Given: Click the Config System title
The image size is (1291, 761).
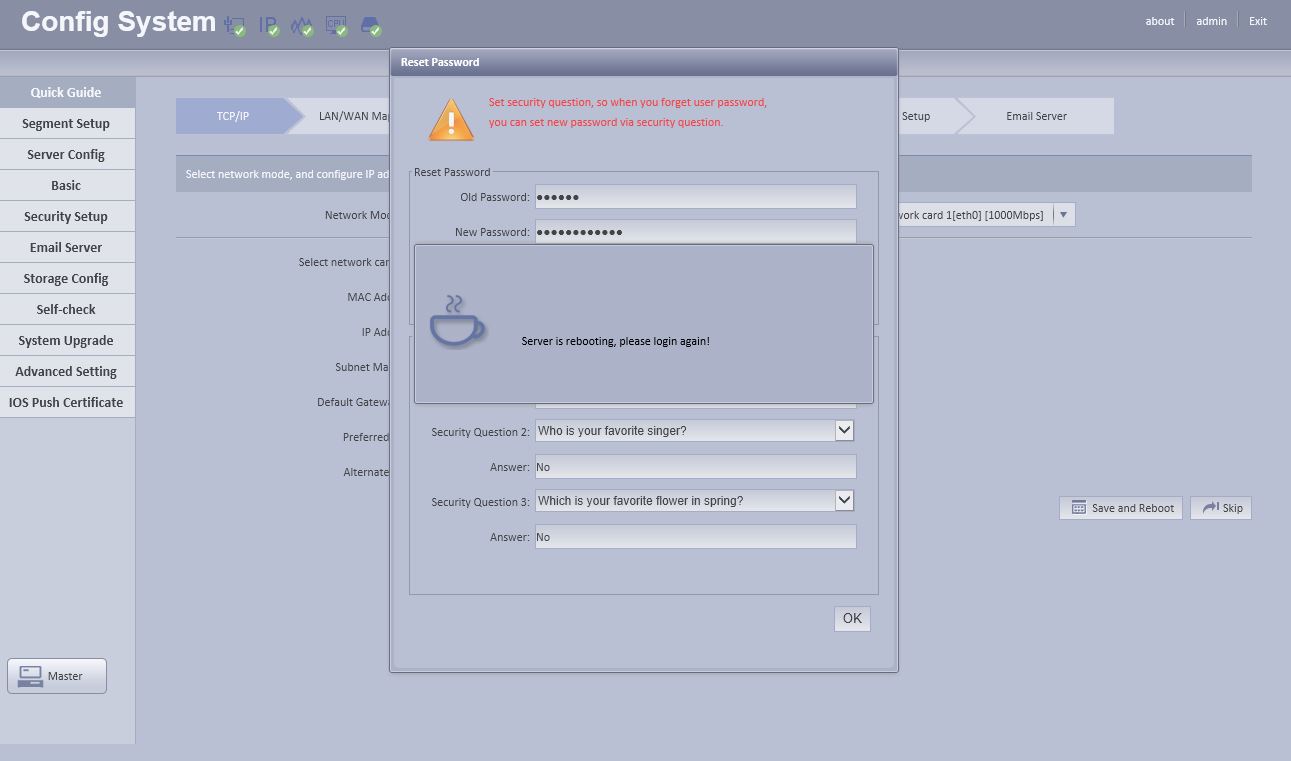Looking at the screenshot, I should coord(118,22).
